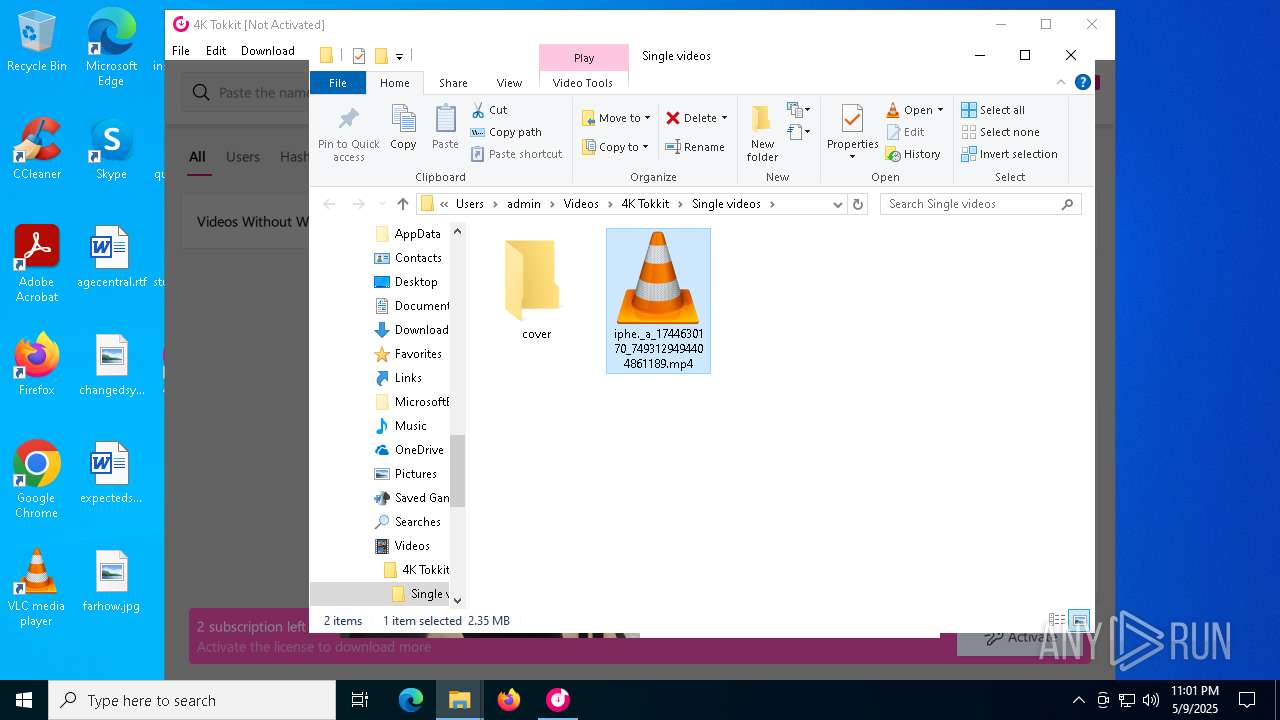Switch to Video Tools tab

coord(583,83)
